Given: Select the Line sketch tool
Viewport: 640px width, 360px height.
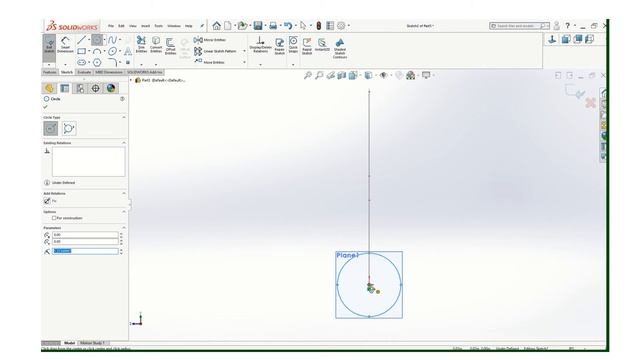Looking at the screenshot, I should [x=82, y=40].
